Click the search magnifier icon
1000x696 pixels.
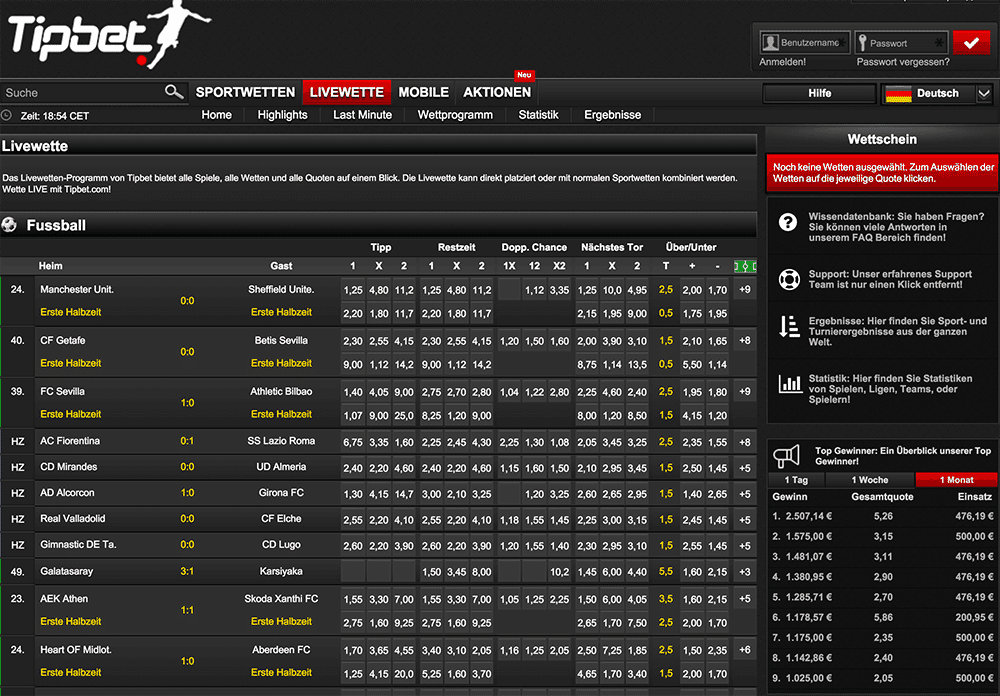point(173,92)
